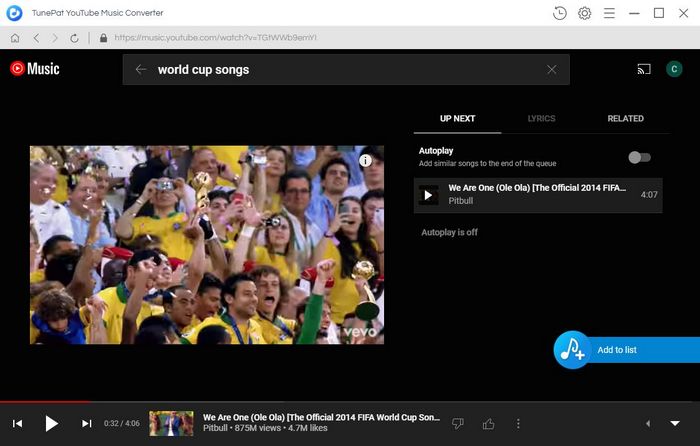Navigate forward with the right arrow
This screenshot has height=446, width=700.
coord(55,38)
